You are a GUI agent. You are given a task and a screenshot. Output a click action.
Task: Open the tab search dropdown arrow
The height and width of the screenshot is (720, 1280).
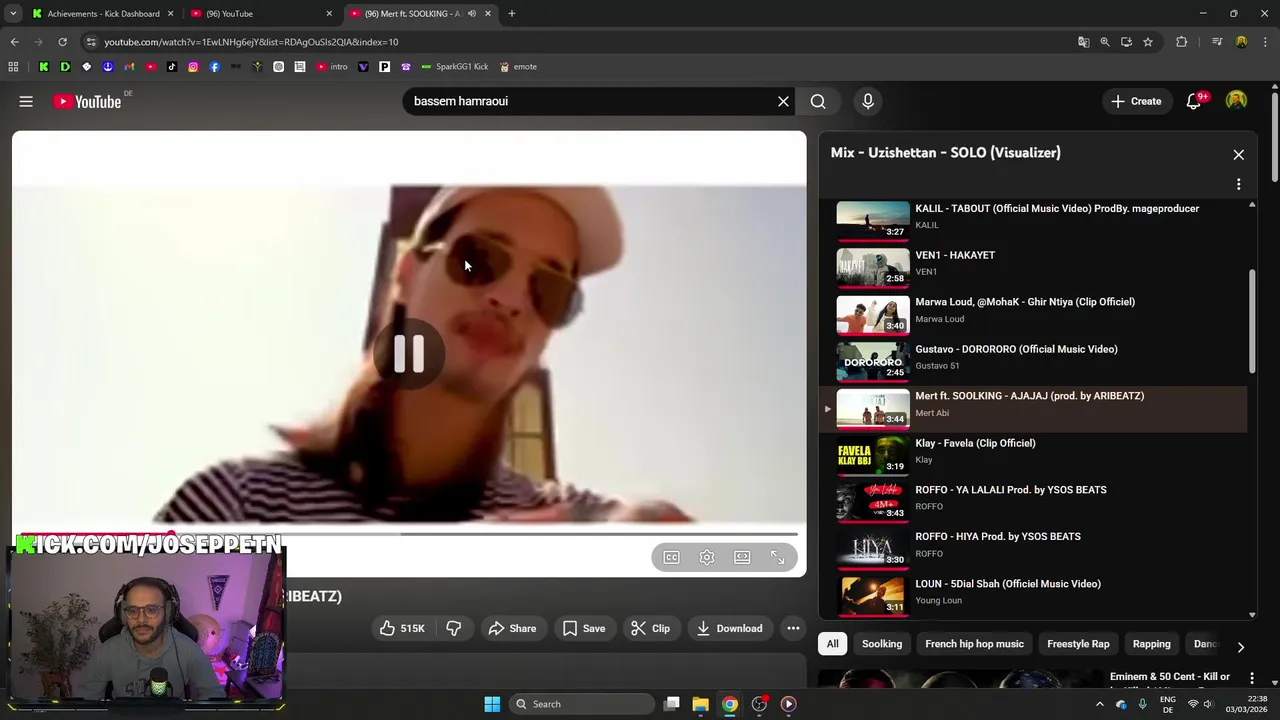point(13,14)
